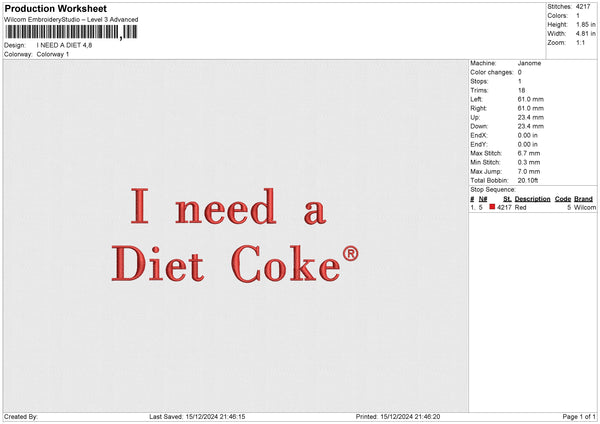Click the 'Red' description in stop sequence
This screenshot has width=600, height=424.
(x=520, y=207)
